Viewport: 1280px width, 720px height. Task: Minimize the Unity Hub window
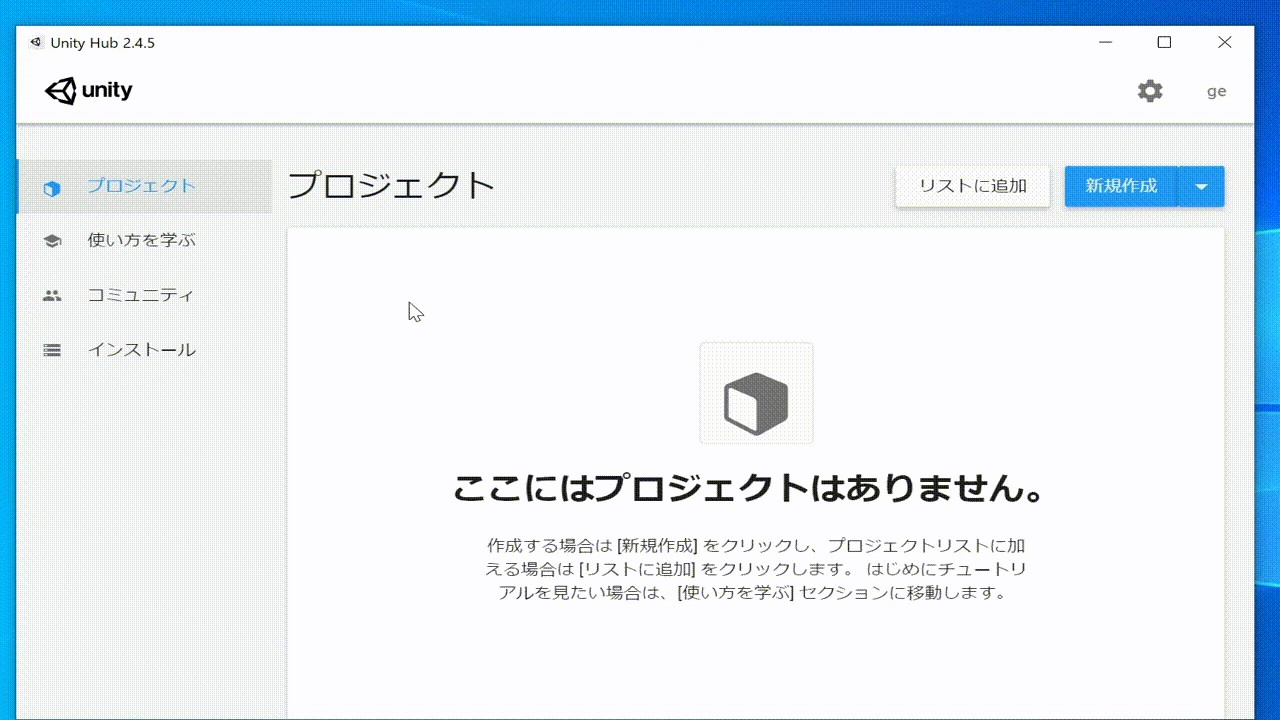point(1106,42)
